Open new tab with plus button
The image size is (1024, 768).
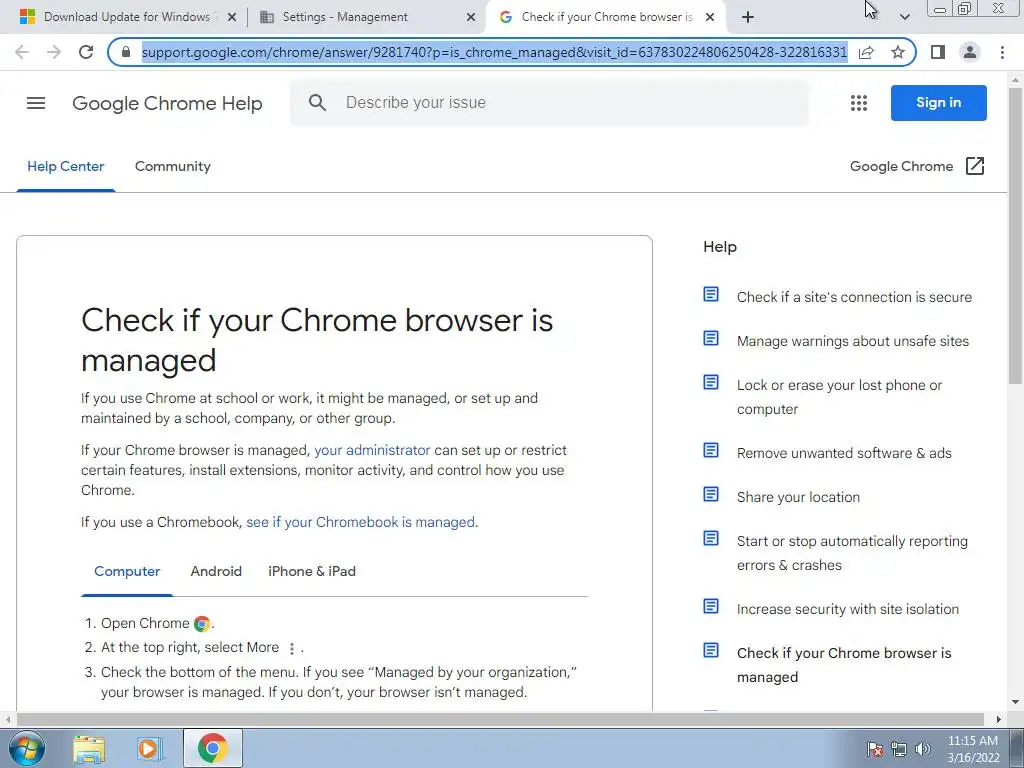748,17
